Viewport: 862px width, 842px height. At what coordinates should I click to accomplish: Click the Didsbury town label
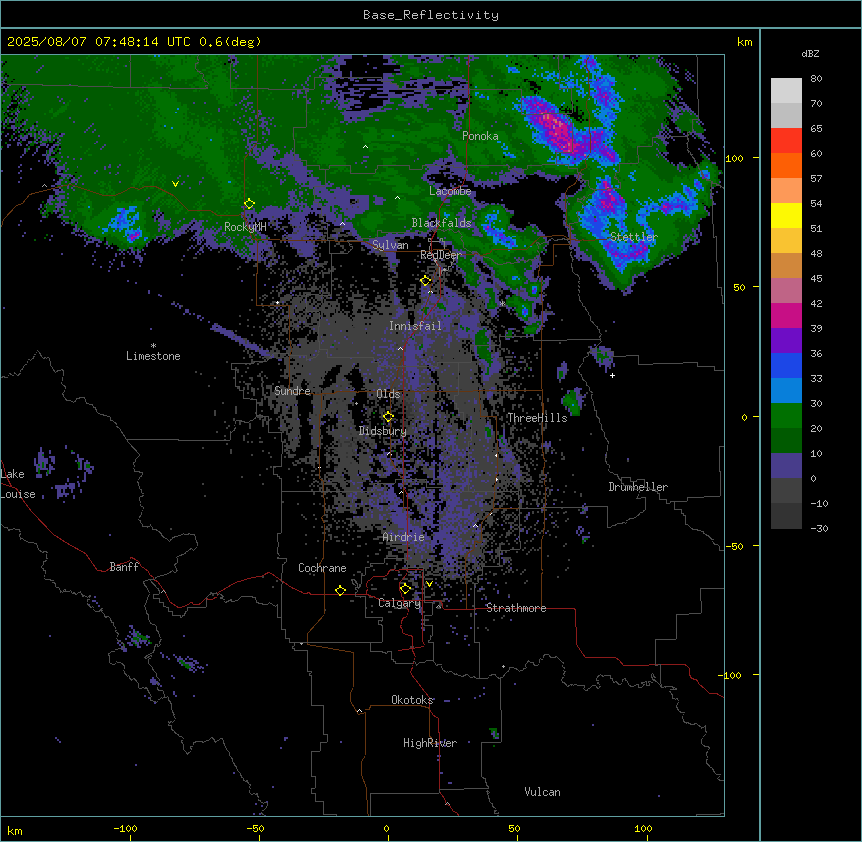tap(383, 431)
